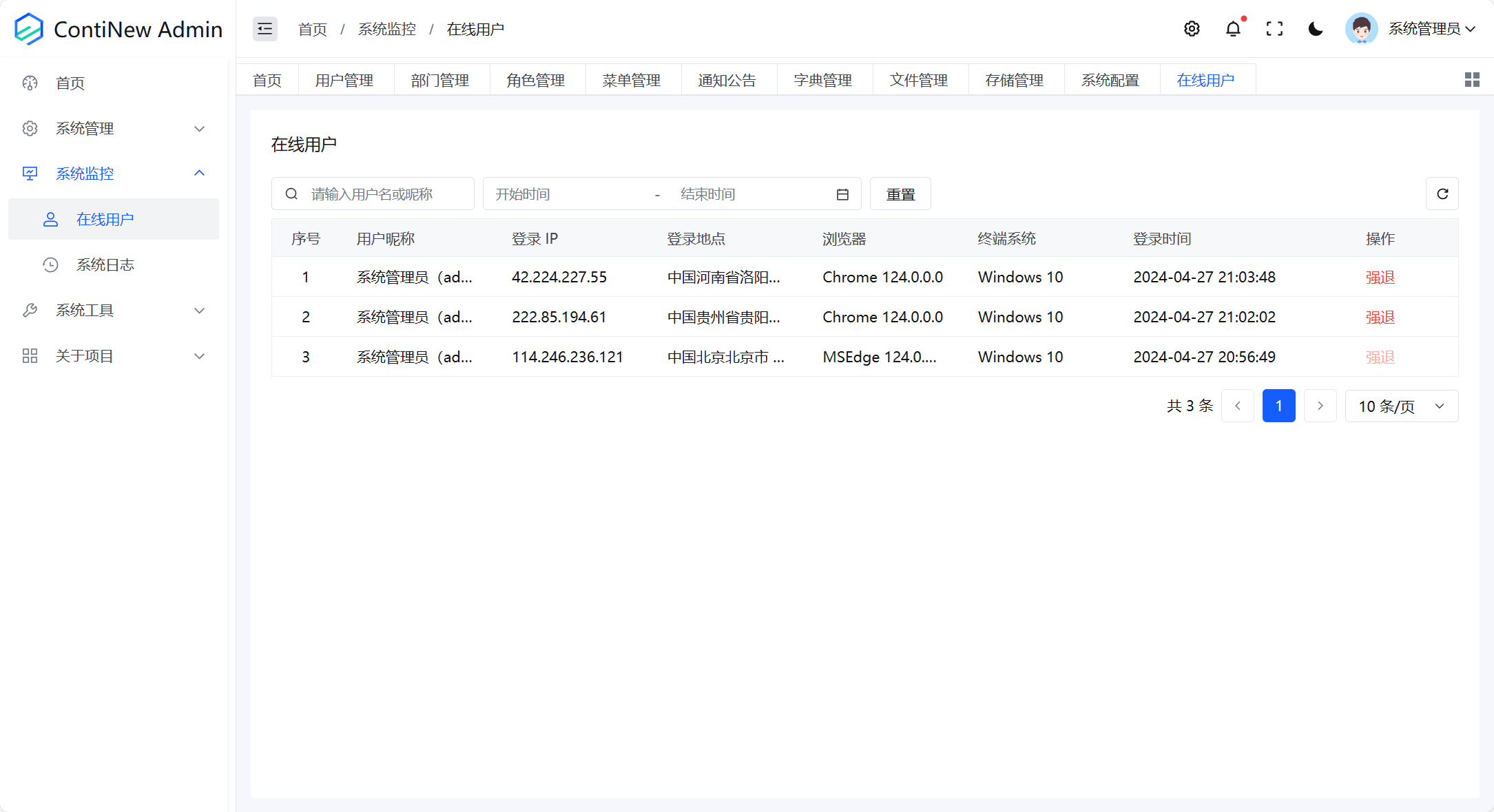Screen dimensions: 1494x812
Task: Open the tab grid options icon
Action: pyautogui.click(x=1472, y=80)
